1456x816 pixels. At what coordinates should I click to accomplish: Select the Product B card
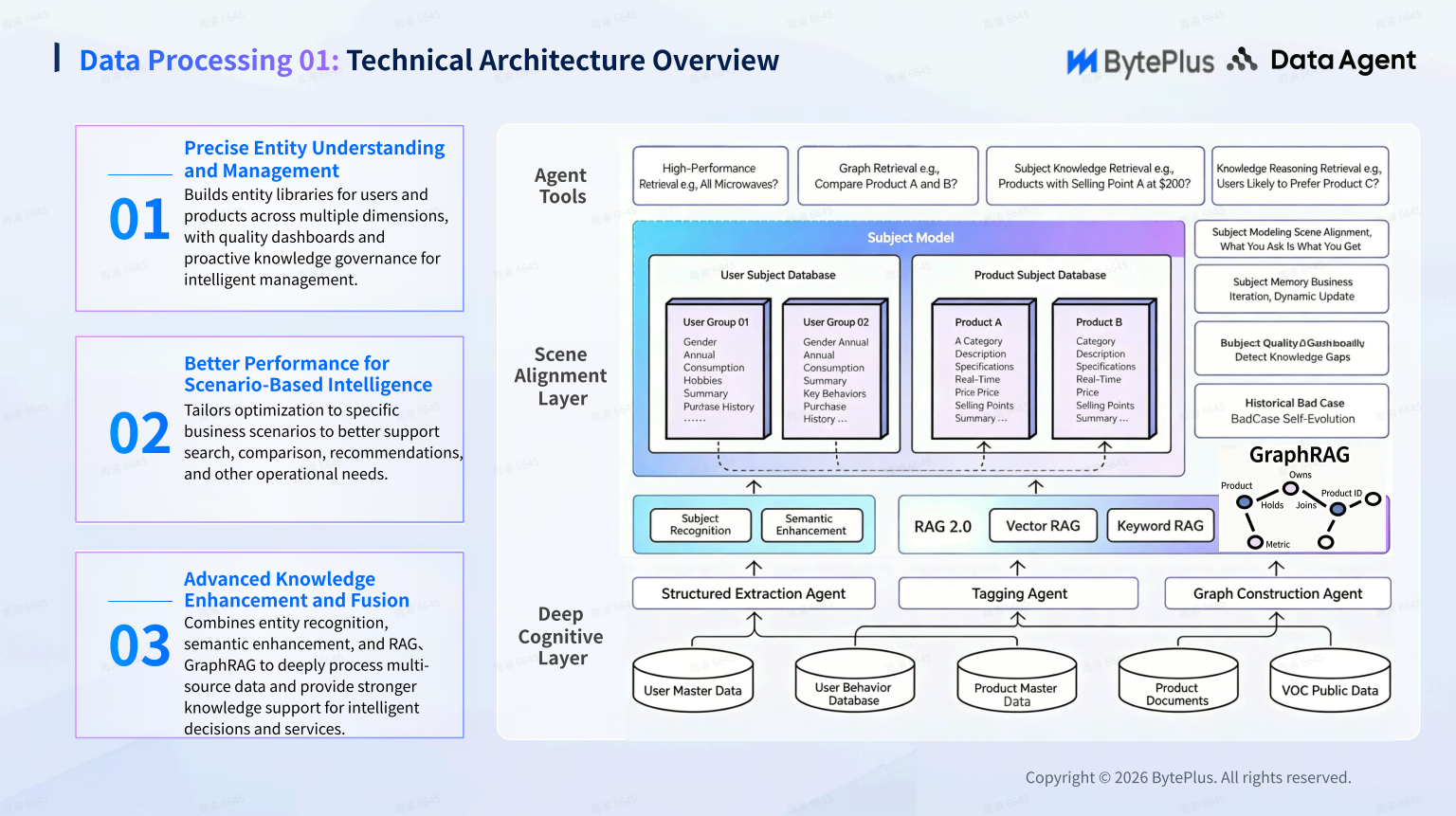(x=1104, y=370)
